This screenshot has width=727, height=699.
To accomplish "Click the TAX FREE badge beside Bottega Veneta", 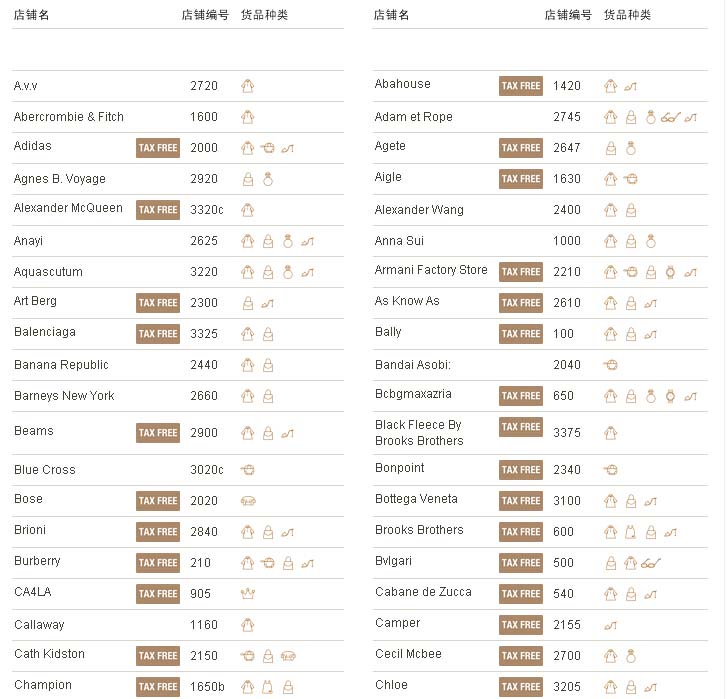I will click(x=520, y=501).
